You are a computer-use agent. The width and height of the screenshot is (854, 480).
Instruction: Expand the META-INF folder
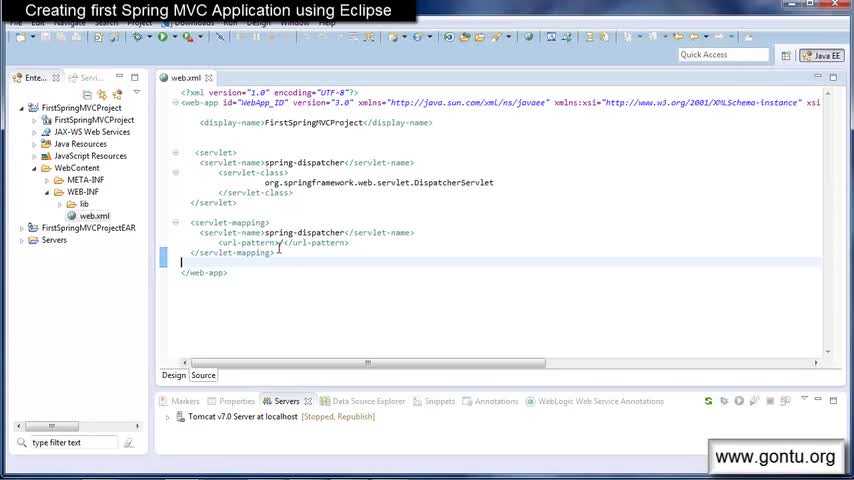click(47, 180)
